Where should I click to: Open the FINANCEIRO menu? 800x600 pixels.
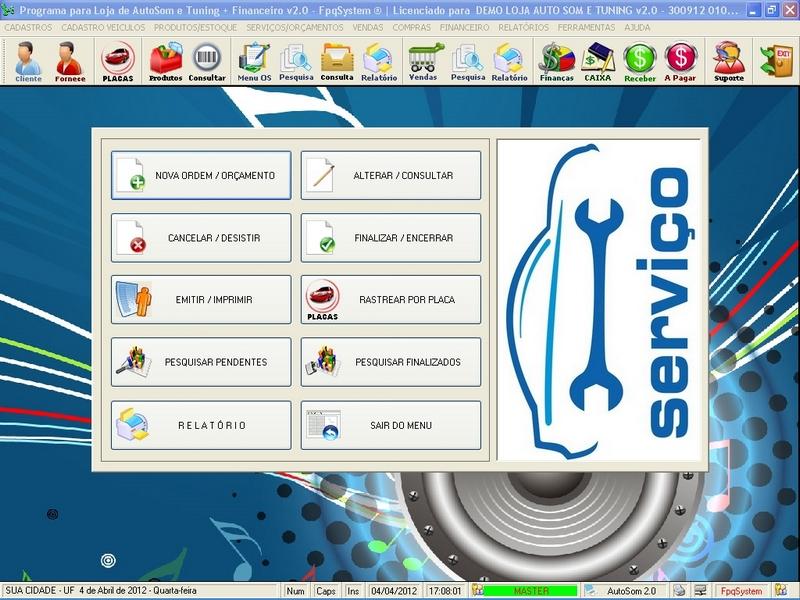coord(465,28)
